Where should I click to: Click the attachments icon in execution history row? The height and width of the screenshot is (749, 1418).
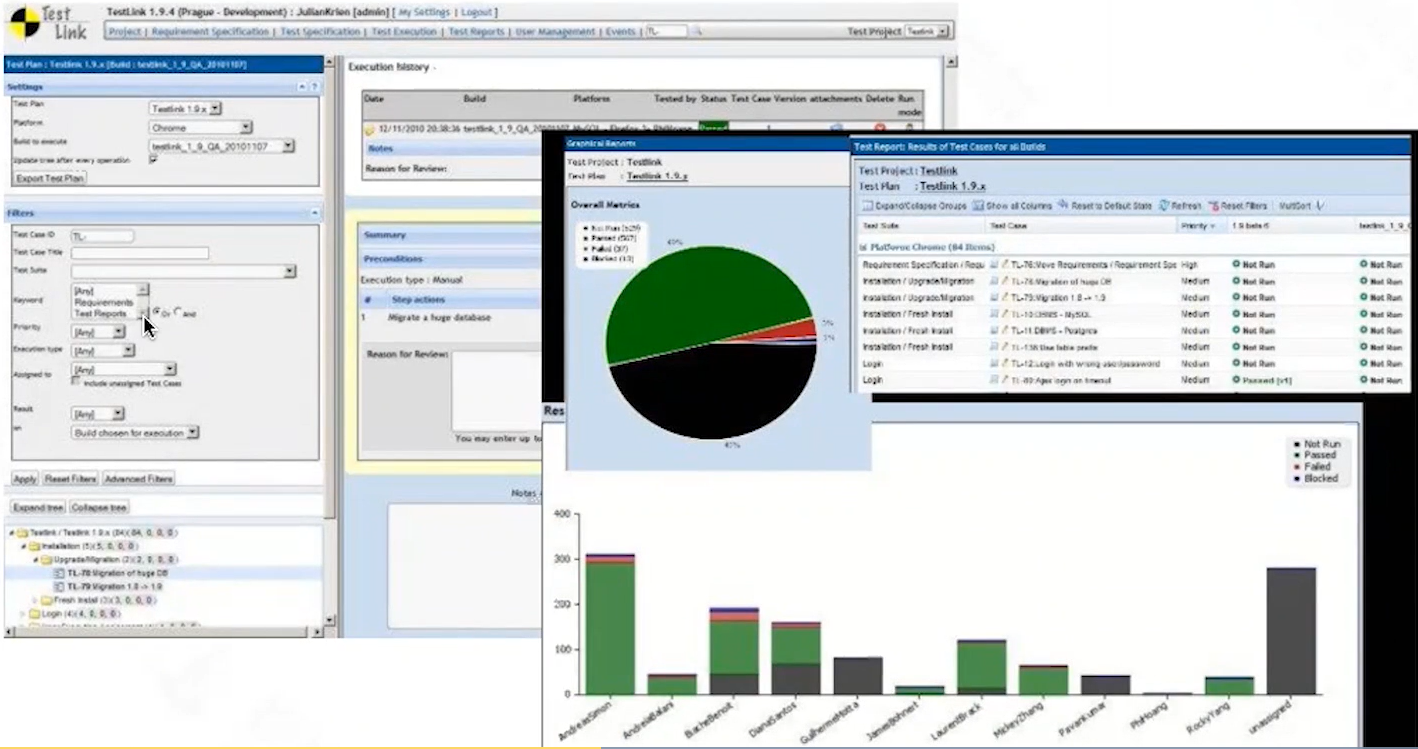(836, 129)
